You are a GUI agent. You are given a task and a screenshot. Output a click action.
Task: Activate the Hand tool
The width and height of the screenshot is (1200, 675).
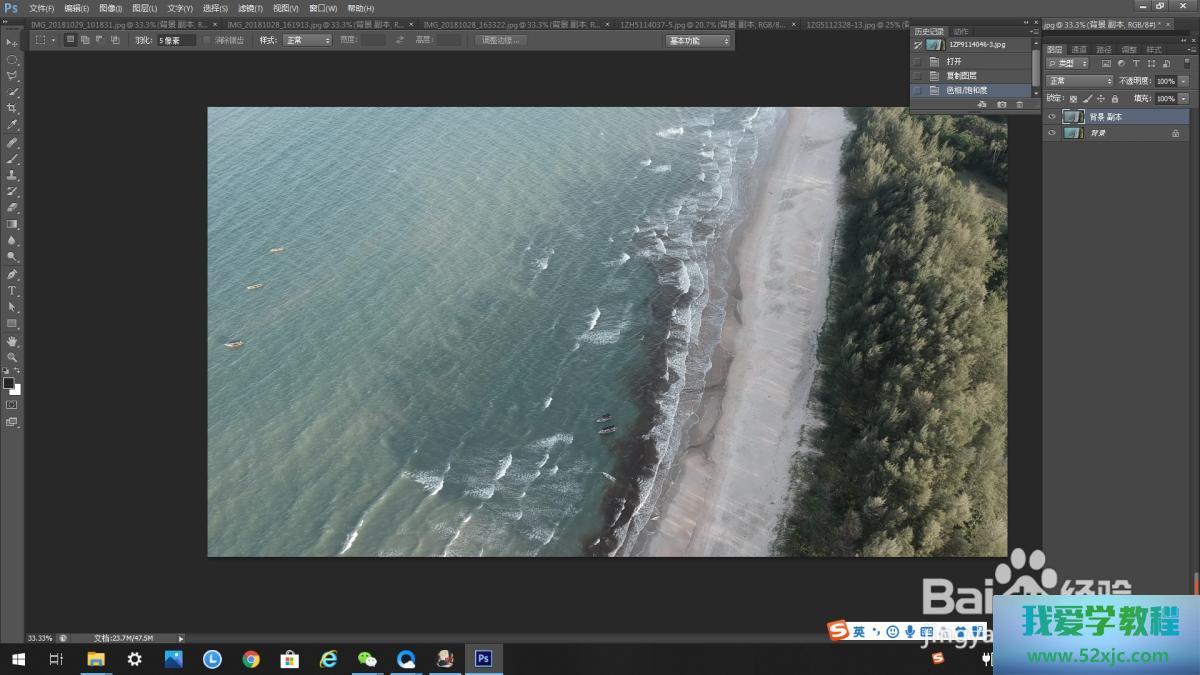[x=12, y=341]
